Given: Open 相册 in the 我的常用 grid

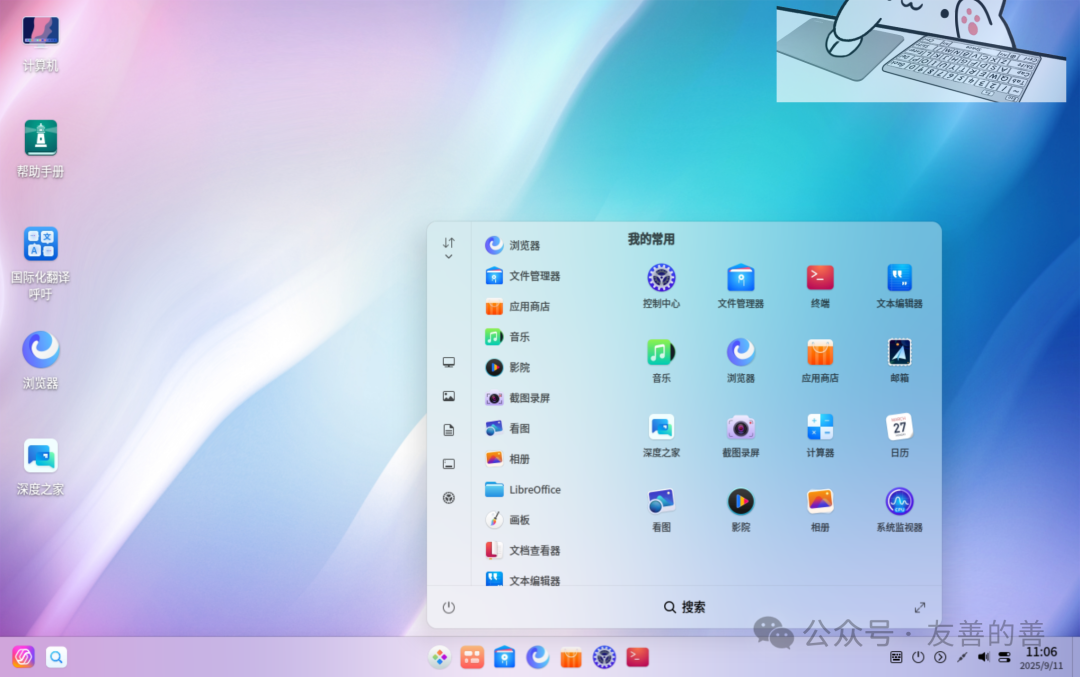Looking at the screenshot, I should pos(820,510).
